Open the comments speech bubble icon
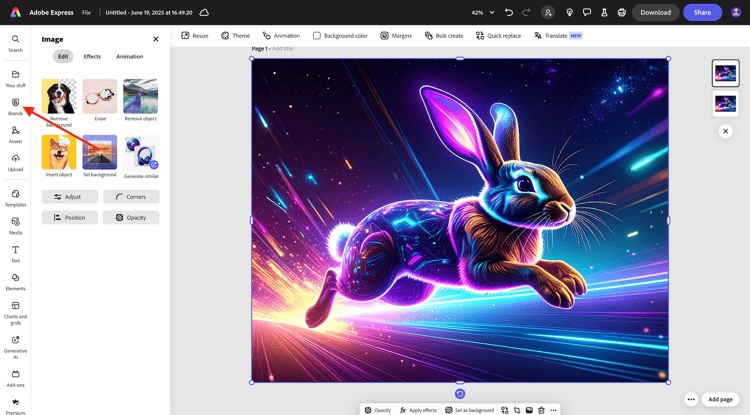 [587, 12]
